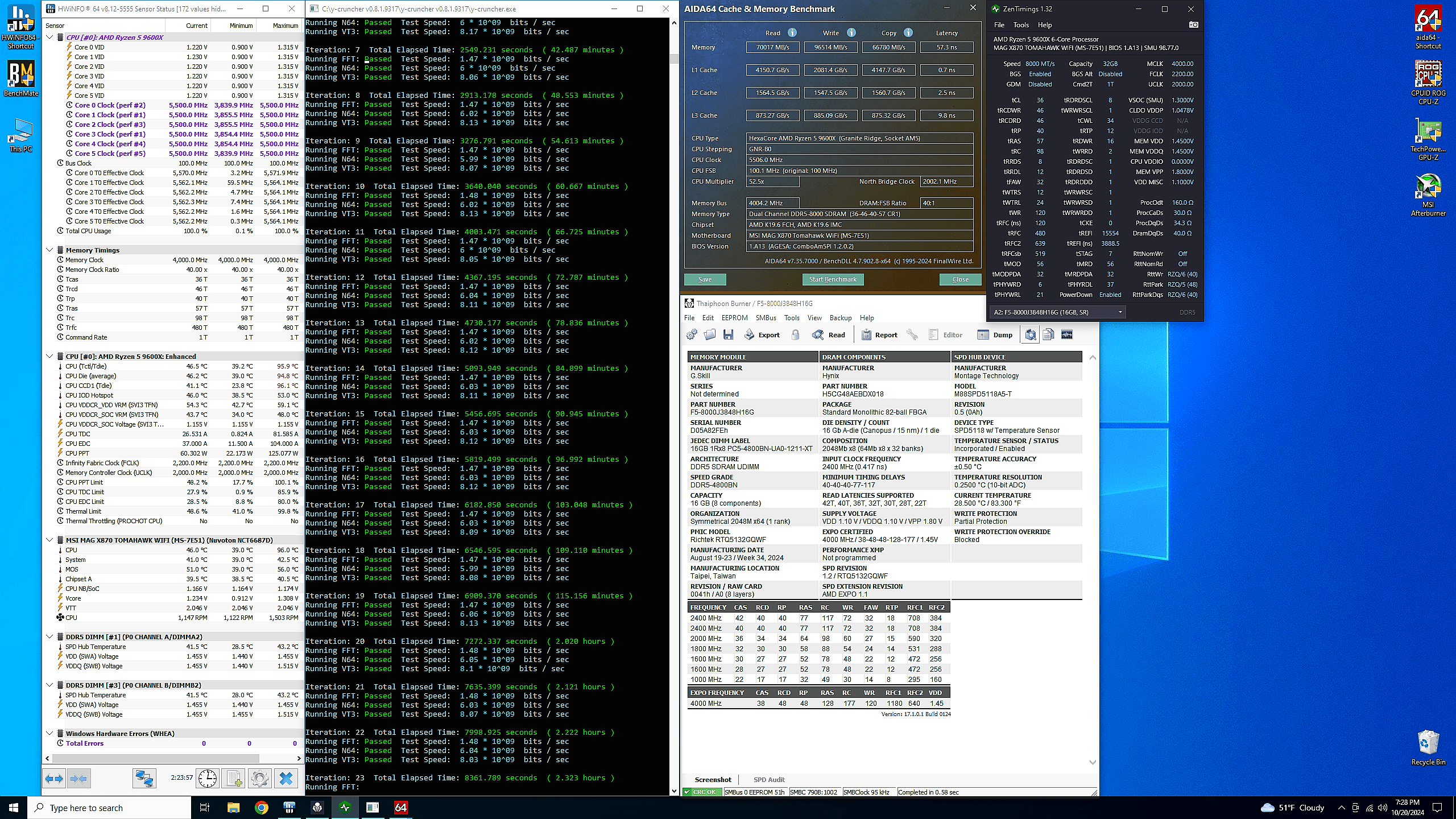Reset HWiNFO elapsed-time clock icon
Image resolution: width=1456 pixels, height=819 pixels.
pos(208,778)
